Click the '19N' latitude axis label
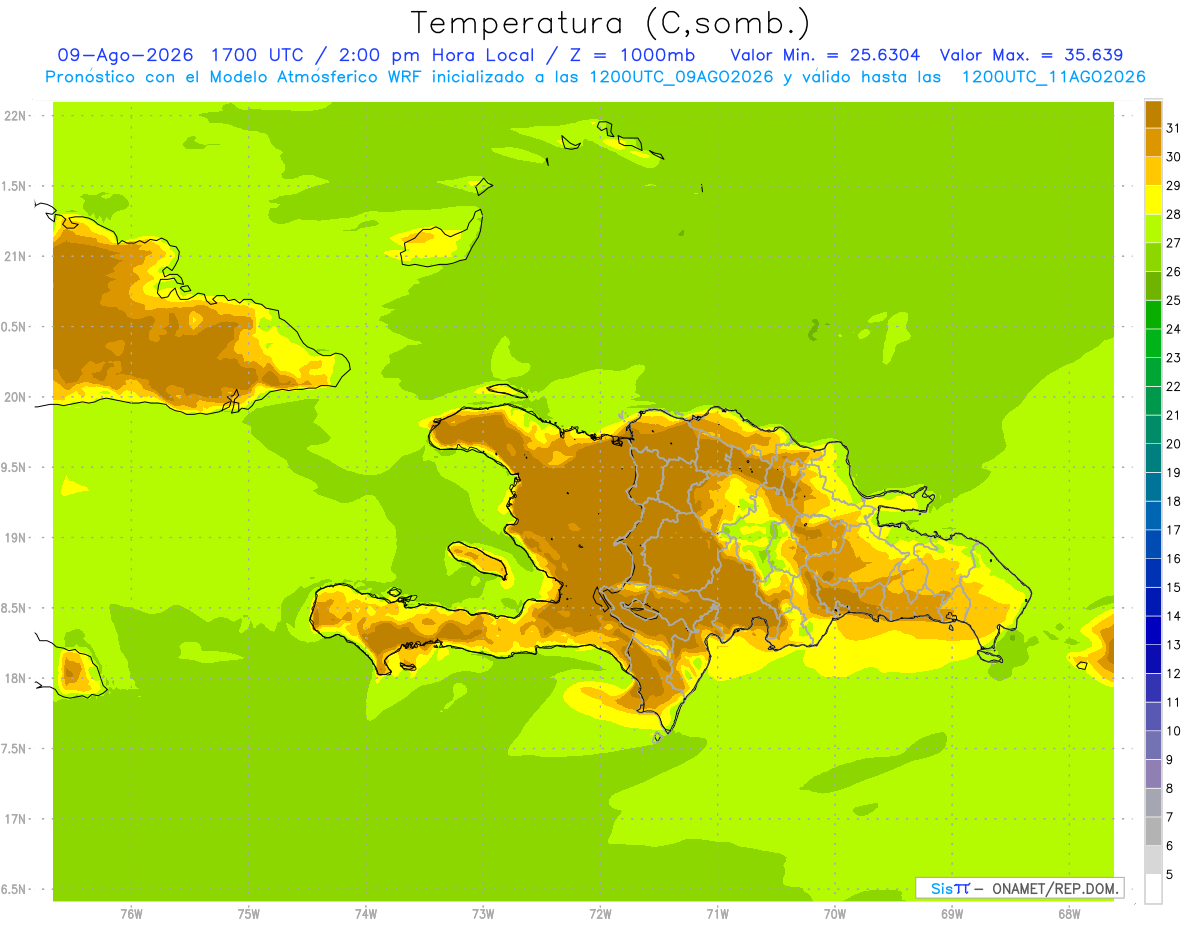This screenshot has width=1200, height=927. (x=15, y=537)
